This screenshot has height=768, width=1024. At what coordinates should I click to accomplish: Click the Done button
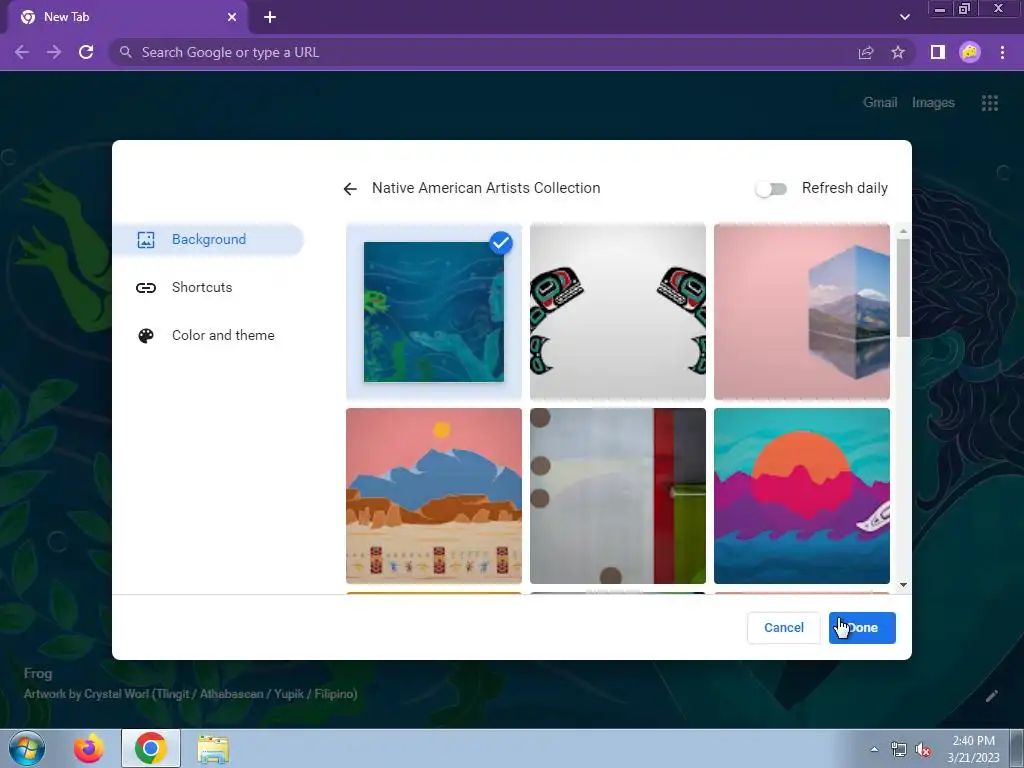(862, 628)
